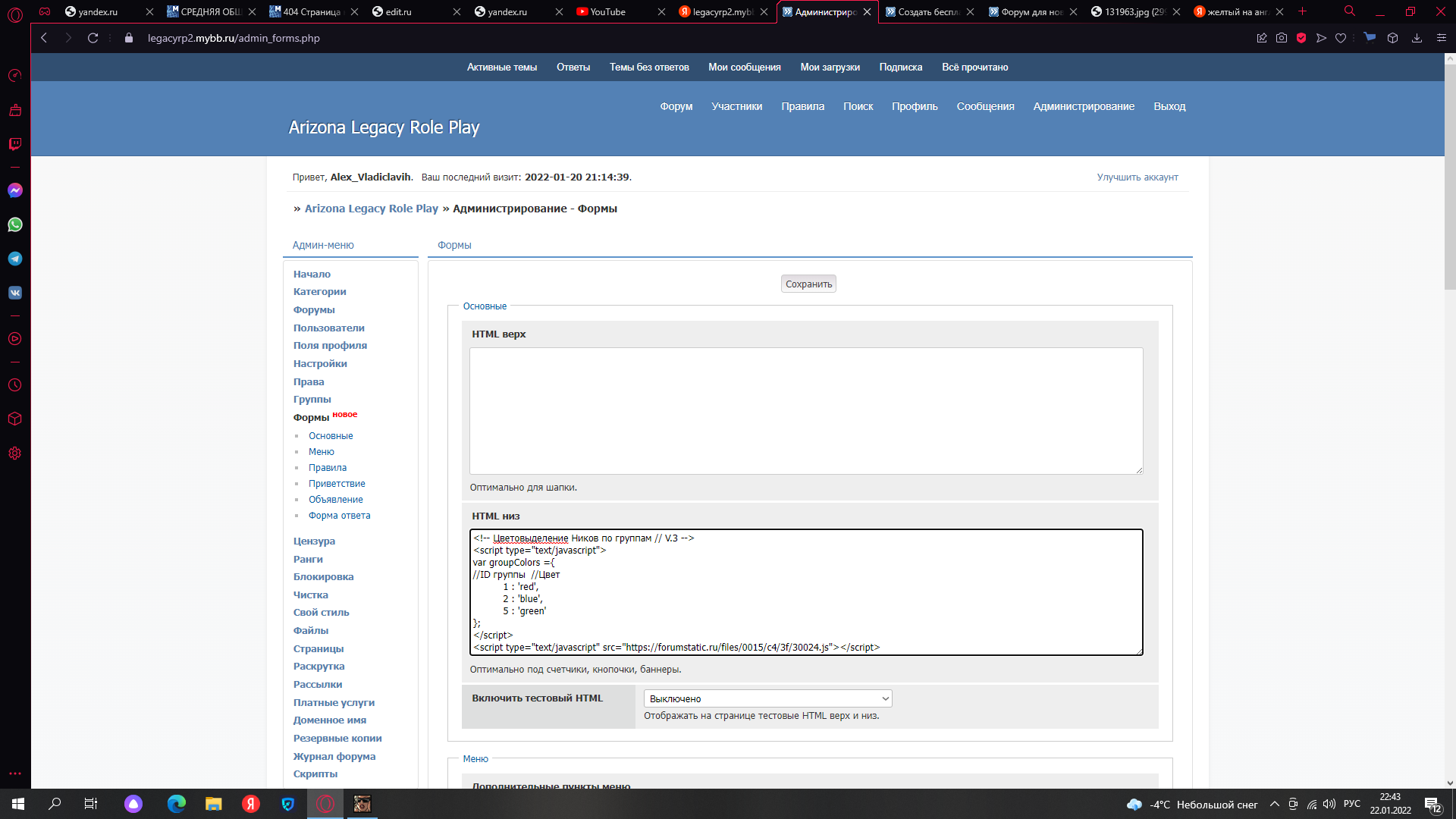This screenshot has width=1456, height=819.
Task: Open Windows Start menu
Action: point(18,804)
